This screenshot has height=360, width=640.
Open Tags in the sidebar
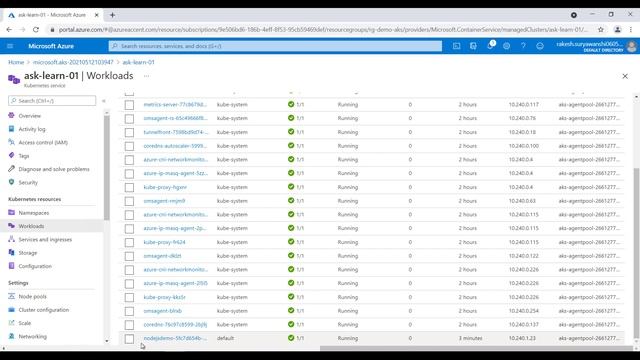coord(24,156)
